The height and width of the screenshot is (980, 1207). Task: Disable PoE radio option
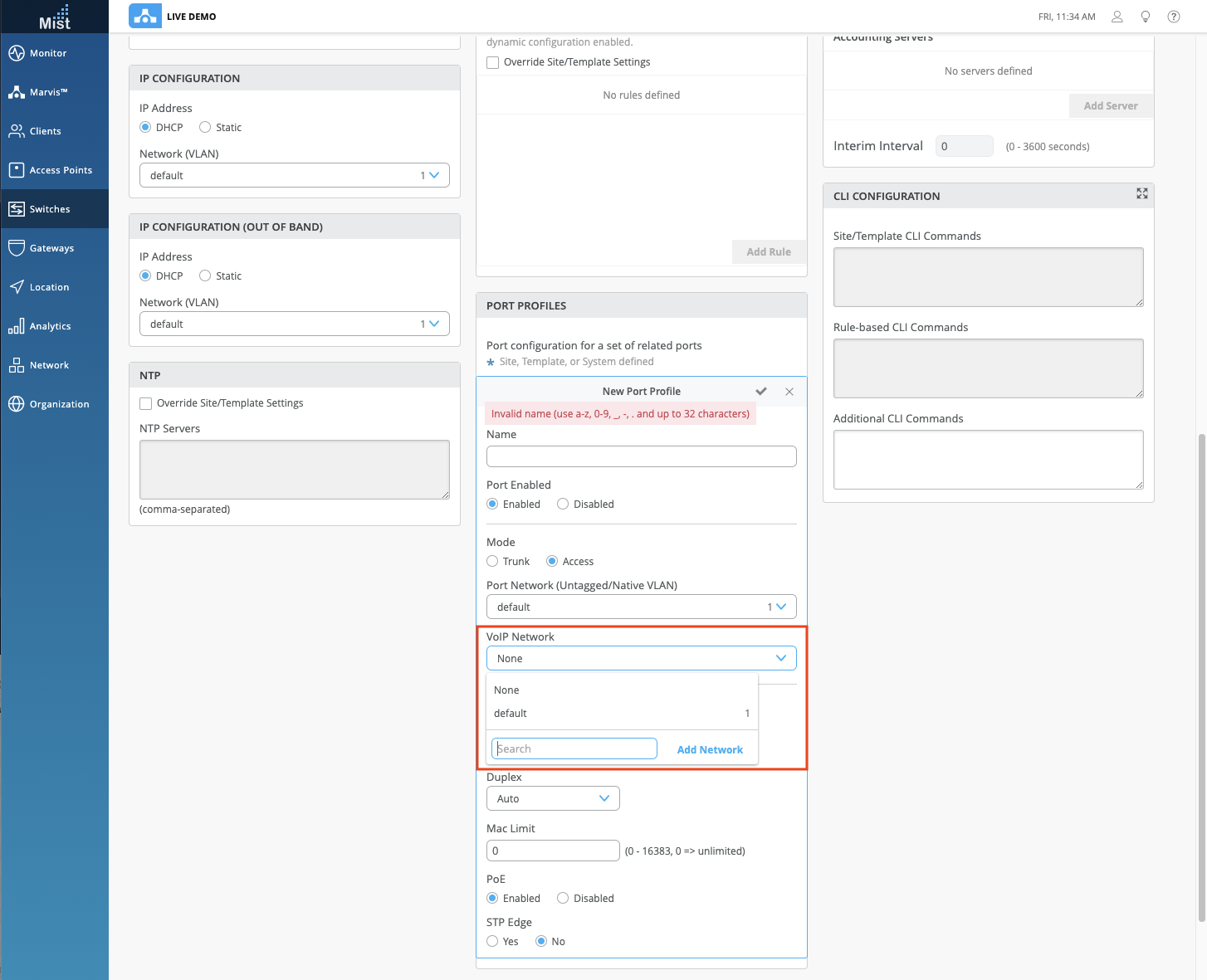click(x=563, y=899)
